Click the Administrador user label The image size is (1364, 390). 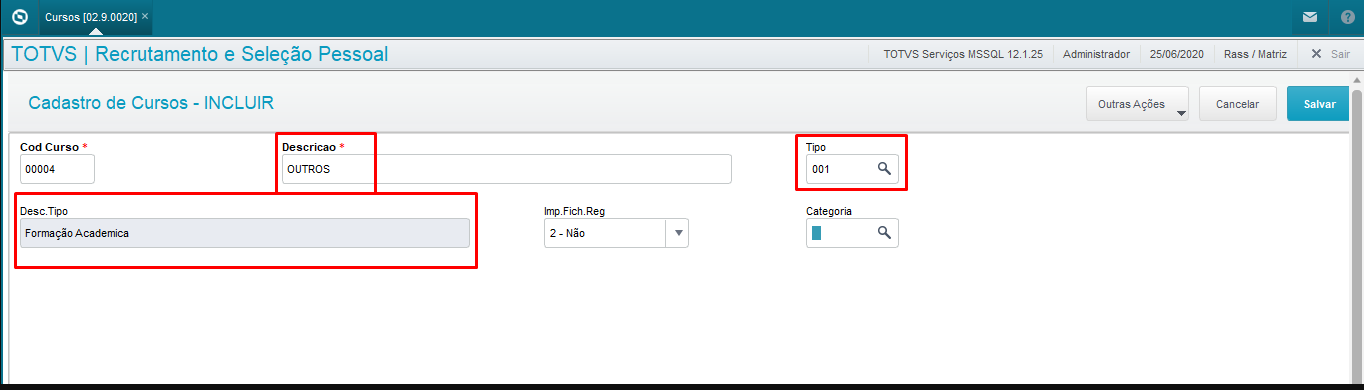[1096, 54]
